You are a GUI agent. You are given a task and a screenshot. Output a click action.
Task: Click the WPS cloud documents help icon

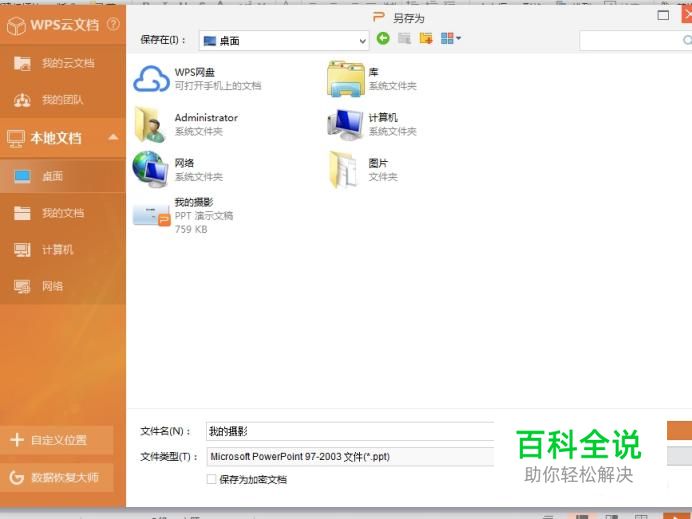coord(113,24)
